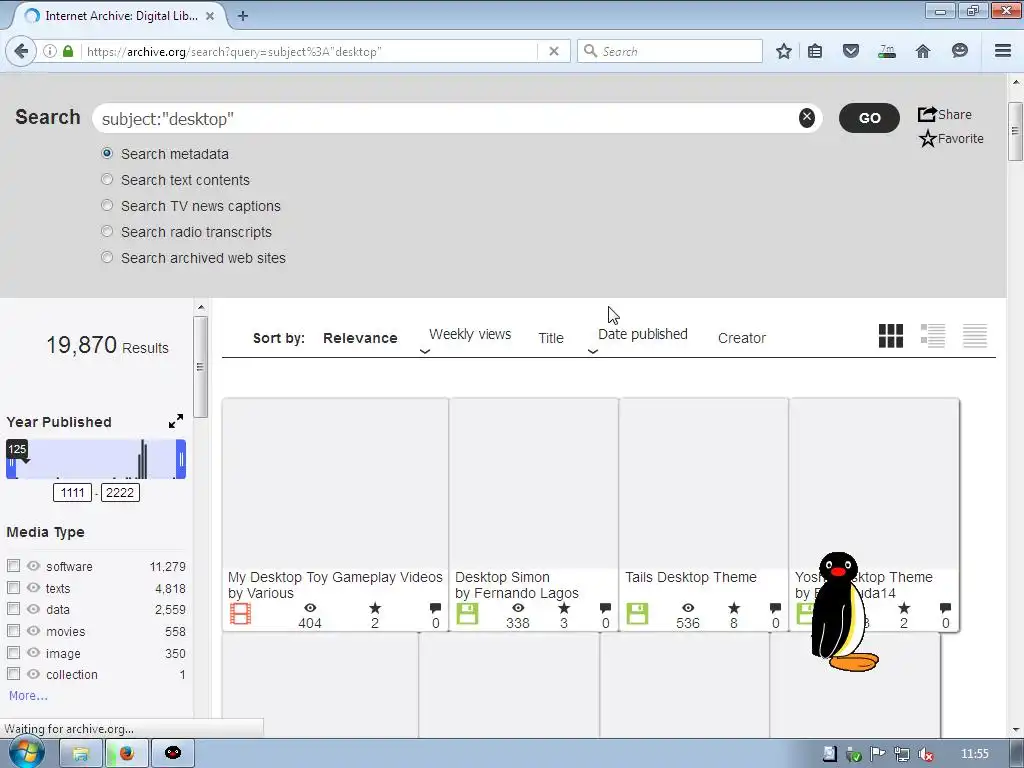
Task: Click the year 2222 end field
Action: pyautogui.click(x=120, y=492)
